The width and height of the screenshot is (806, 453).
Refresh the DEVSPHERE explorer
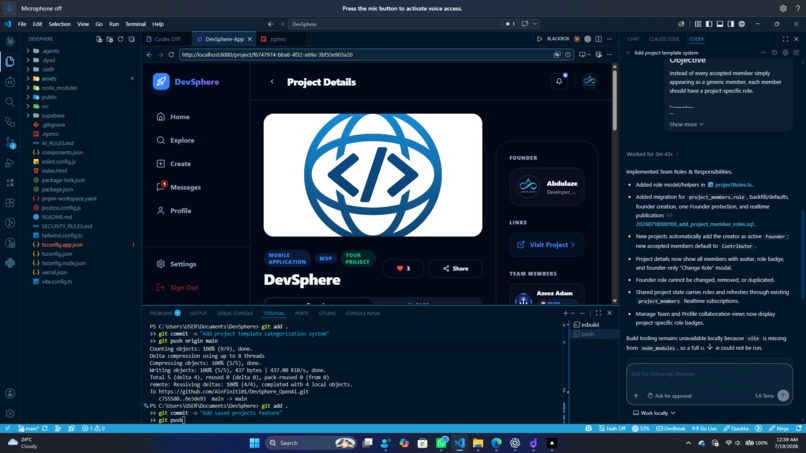tap(120, 39)
